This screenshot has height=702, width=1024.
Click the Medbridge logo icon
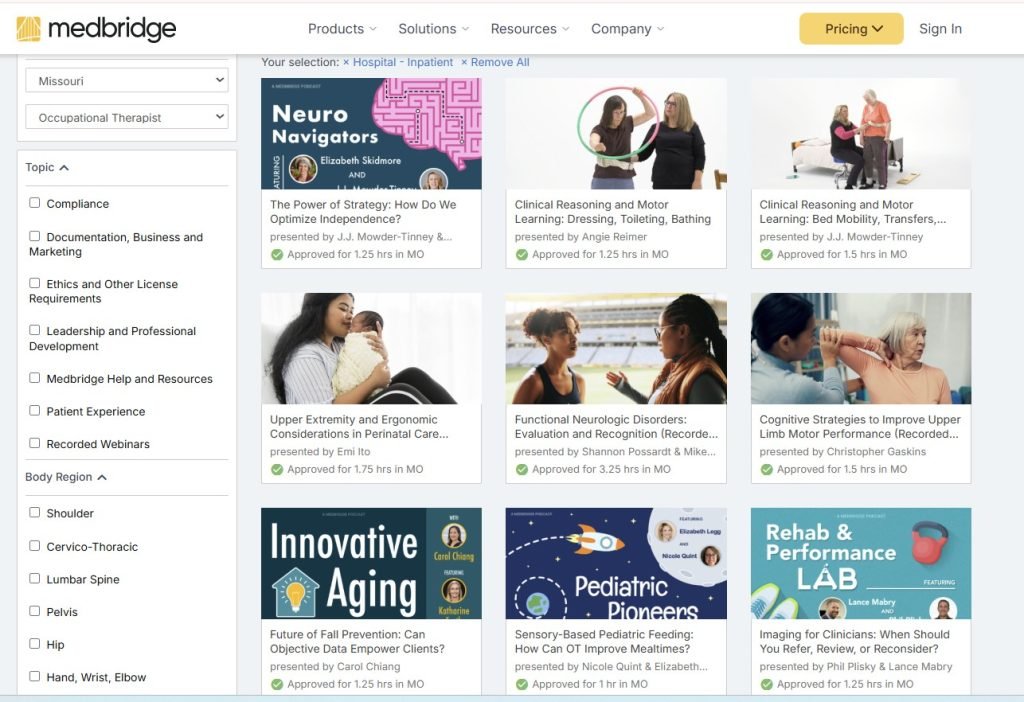coord(28,29)
